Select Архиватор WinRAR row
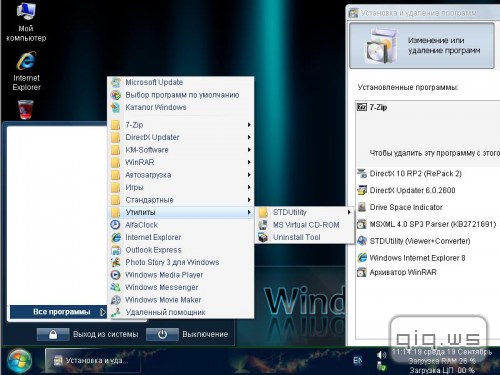The width and height of the screenshot is (500, 375). (x=428, y=272)
